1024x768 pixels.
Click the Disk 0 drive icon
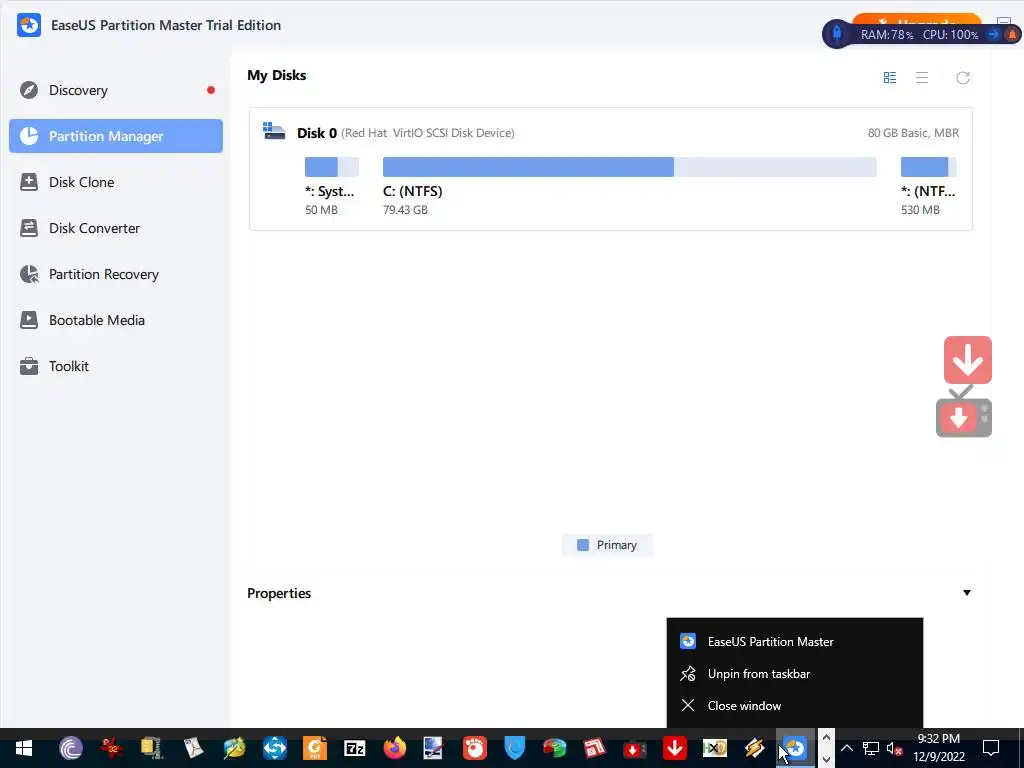click(x=274, y=131)
